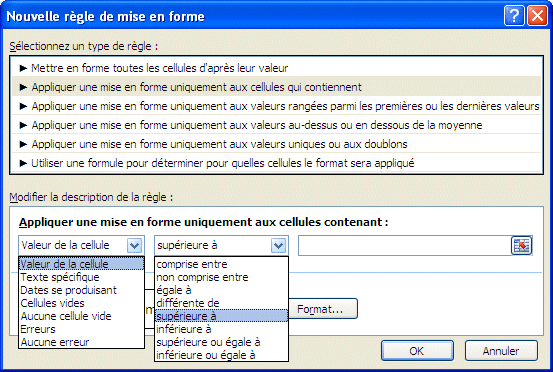Choose Aucune cellule vide option
The width and height of the screenshot is (553, 372).
click(81, 316)
